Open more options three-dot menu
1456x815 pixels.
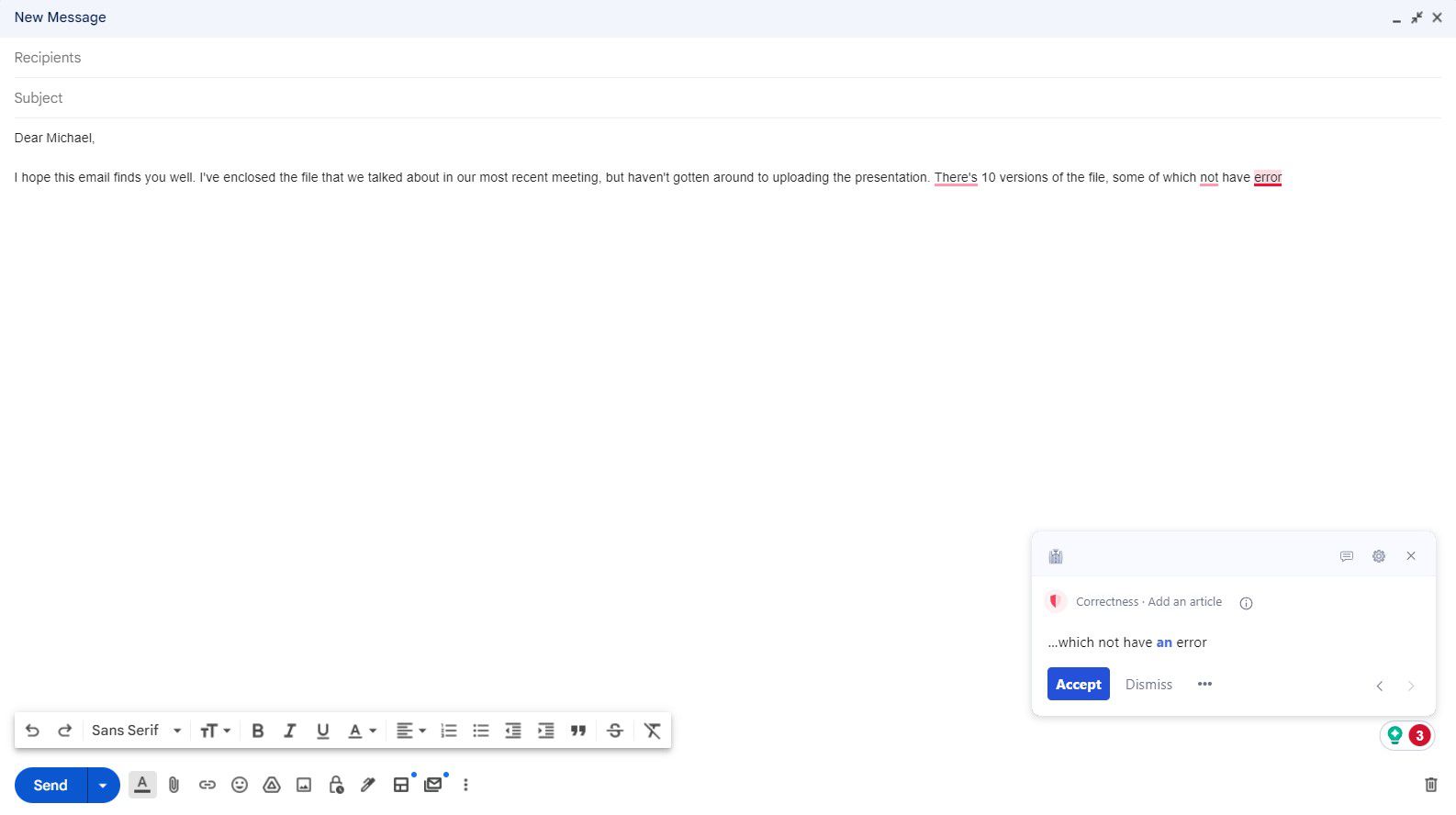[x=465, y=785]
